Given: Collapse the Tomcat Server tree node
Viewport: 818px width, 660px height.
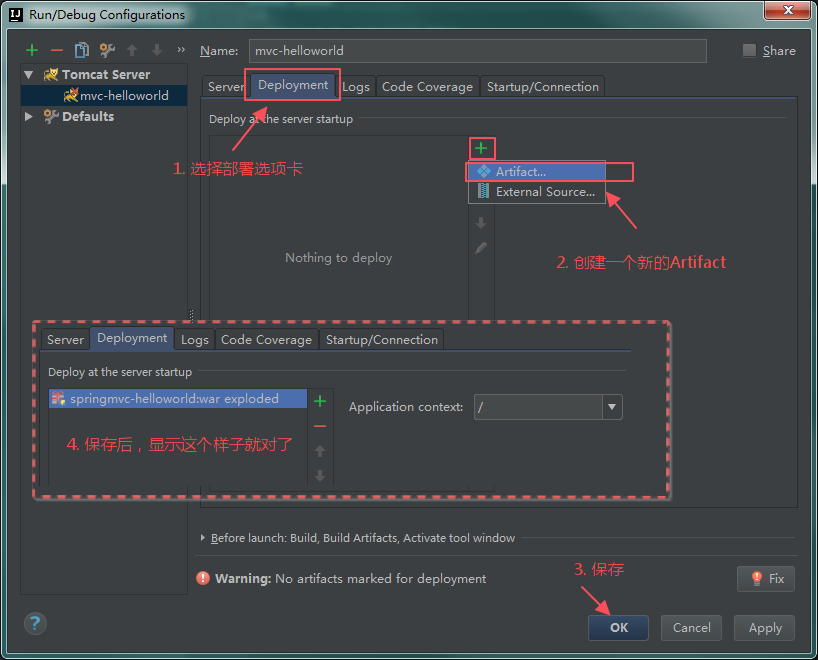Looking at the screenshot, I should point(28,74).
